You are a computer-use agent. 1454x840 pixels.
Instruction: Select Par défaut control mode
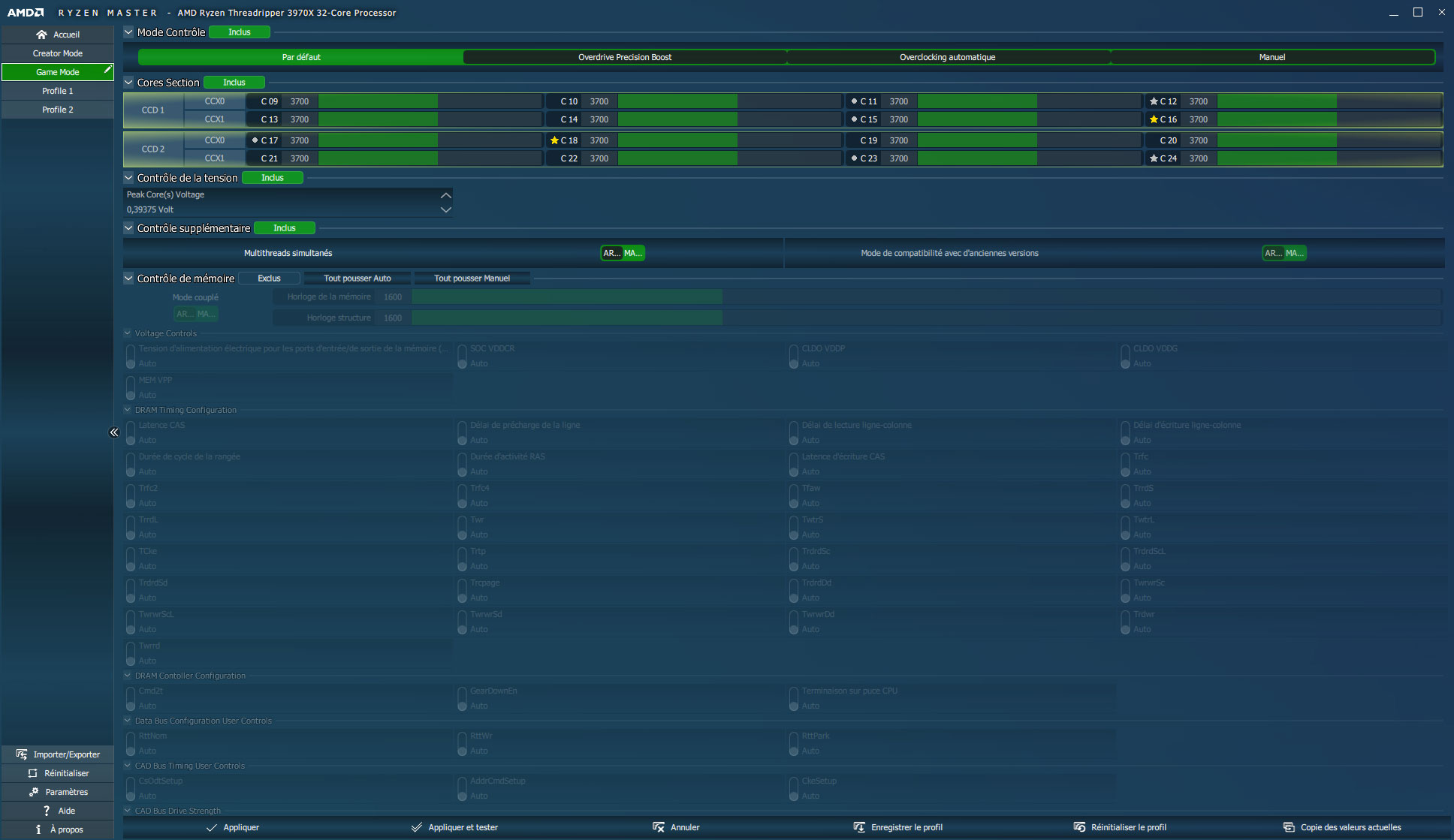(x=301, y=57)
